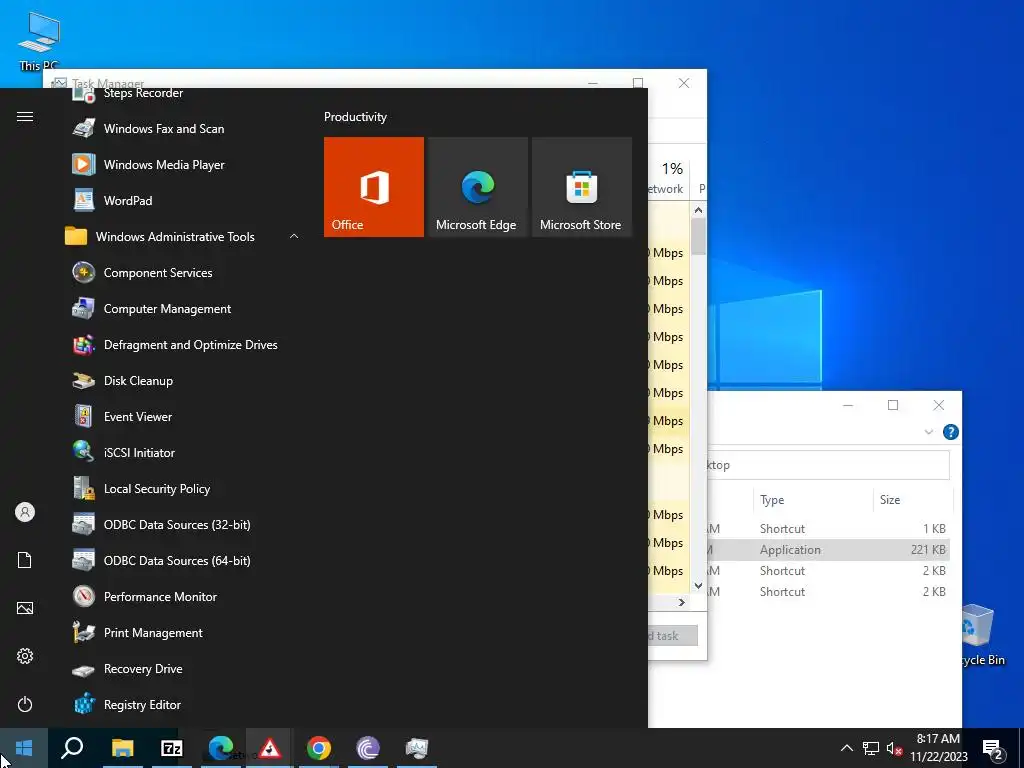
Task: Sort by the Type column header
Action: pyautogui.click(x=812, y=500)
